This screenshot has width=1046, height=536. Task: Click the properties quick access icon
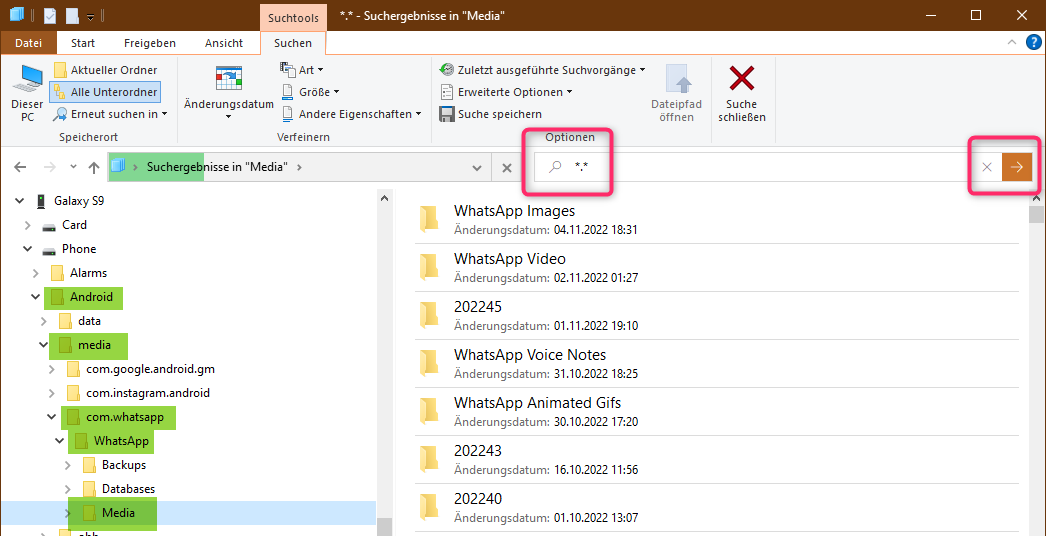tap(51, 15)
